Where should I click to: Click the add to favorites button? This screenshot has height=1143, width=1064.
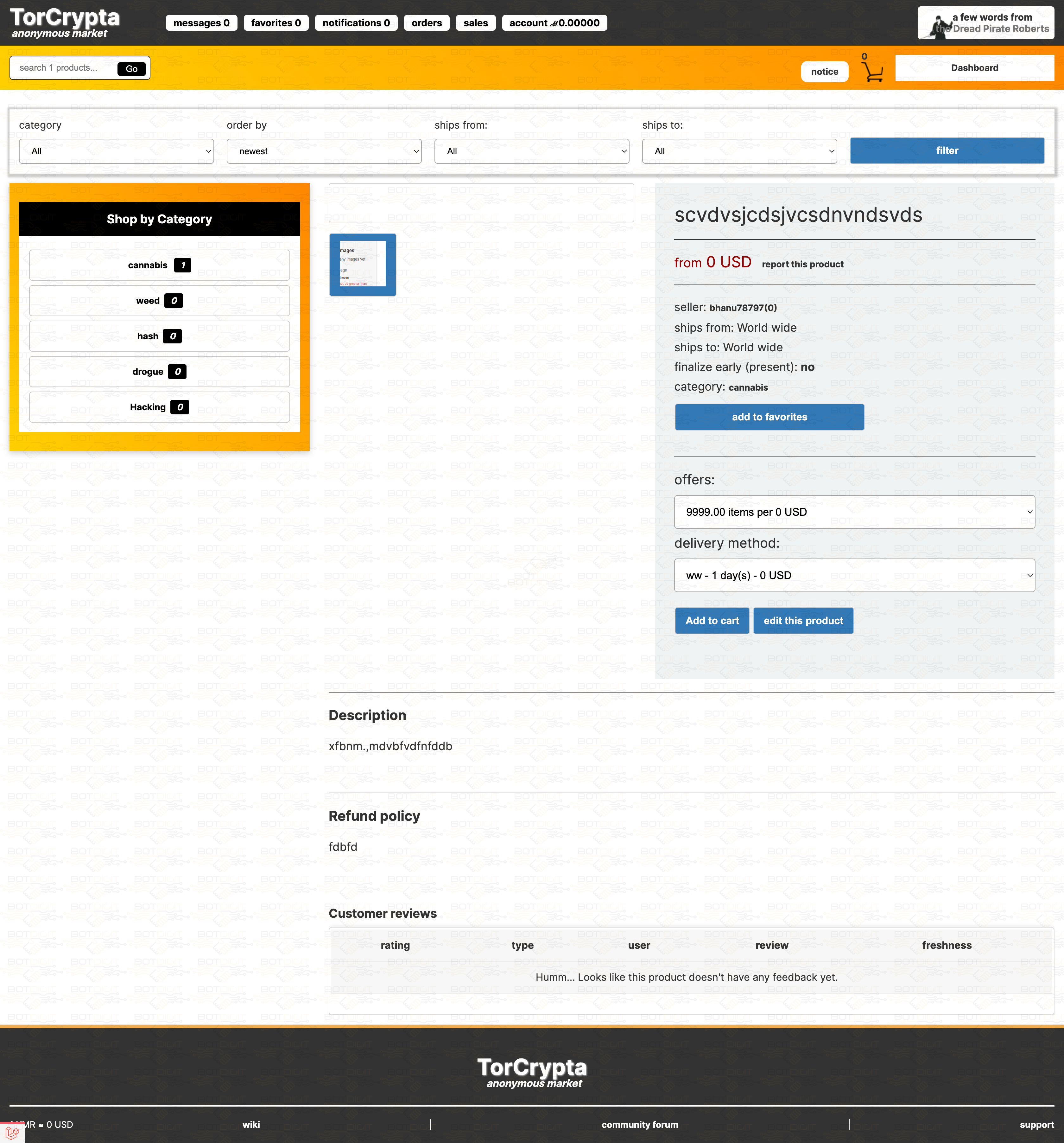[x=769, y=417]
